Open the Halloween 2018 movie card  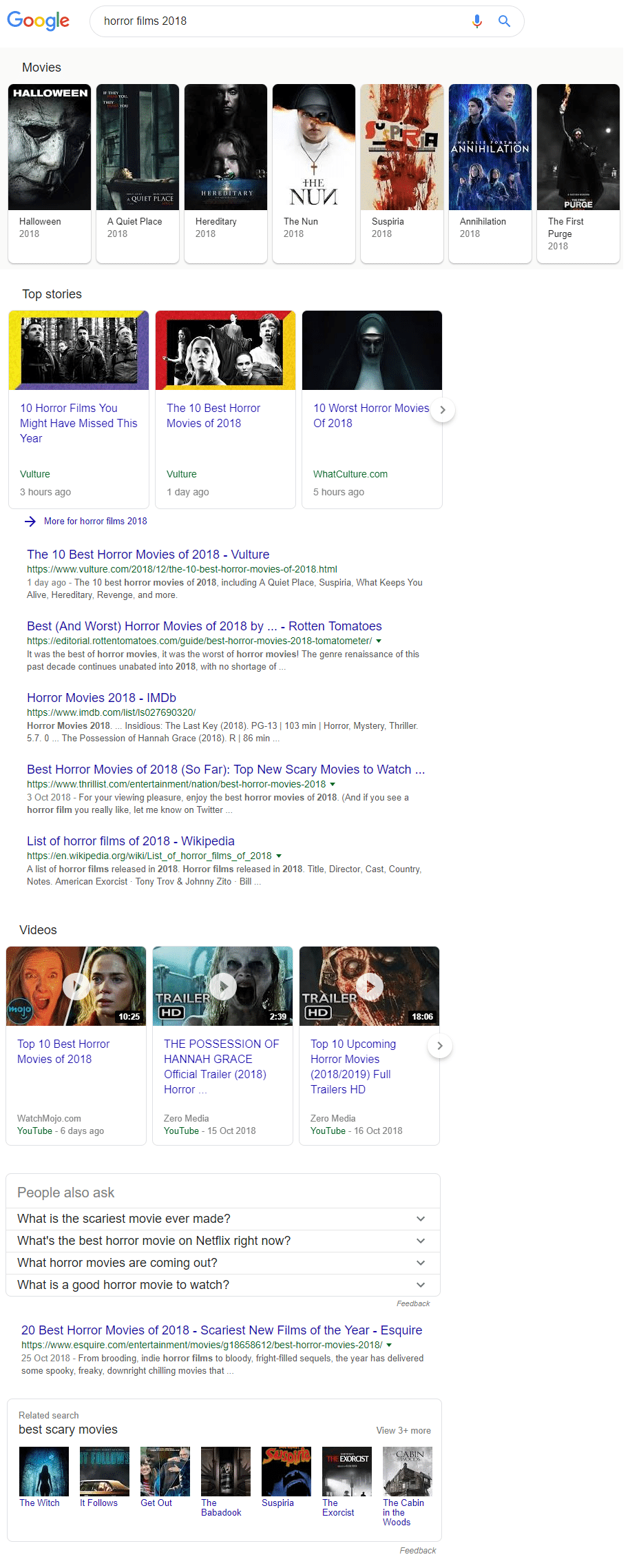(50, 174)
